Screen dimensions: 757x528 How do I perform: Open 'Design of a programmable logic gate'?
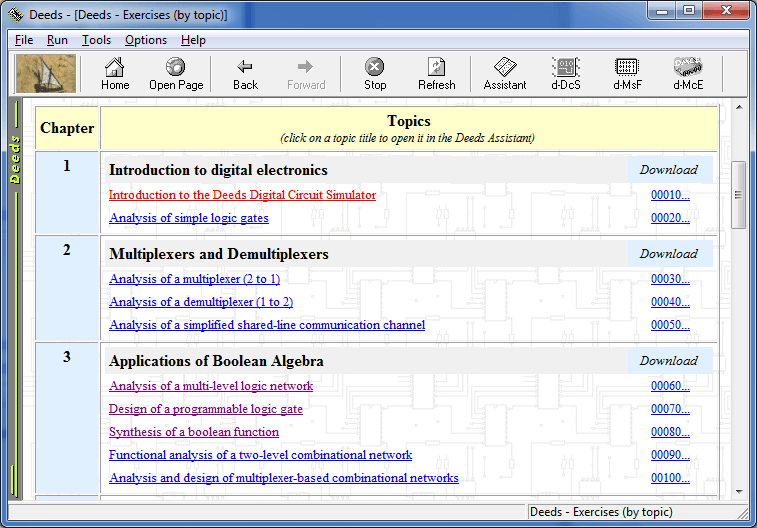click(x=206, y=409)
